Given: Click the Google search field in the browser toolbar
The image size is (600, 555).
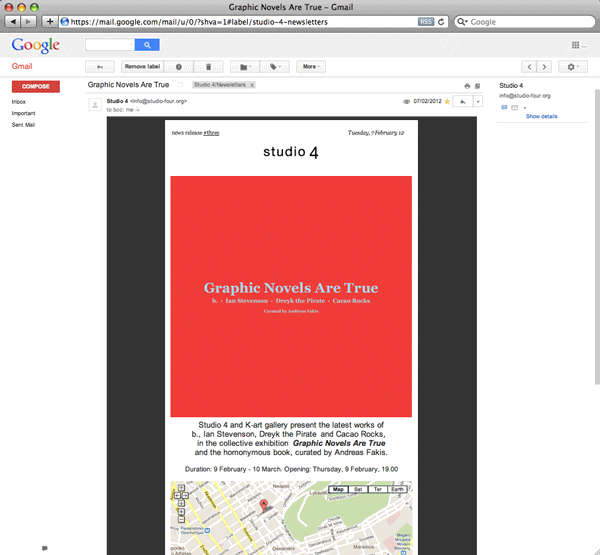Looking at the screenshot, I should point(525,22).
